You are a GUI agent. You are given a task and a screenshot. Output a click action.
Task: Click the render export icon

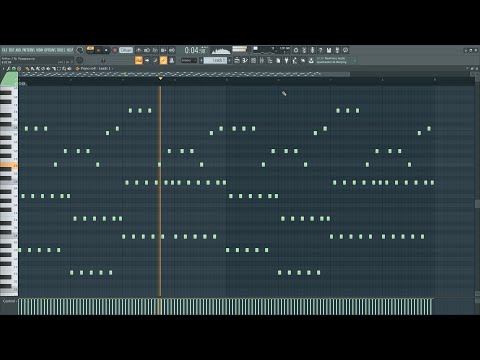coord(337,50)
